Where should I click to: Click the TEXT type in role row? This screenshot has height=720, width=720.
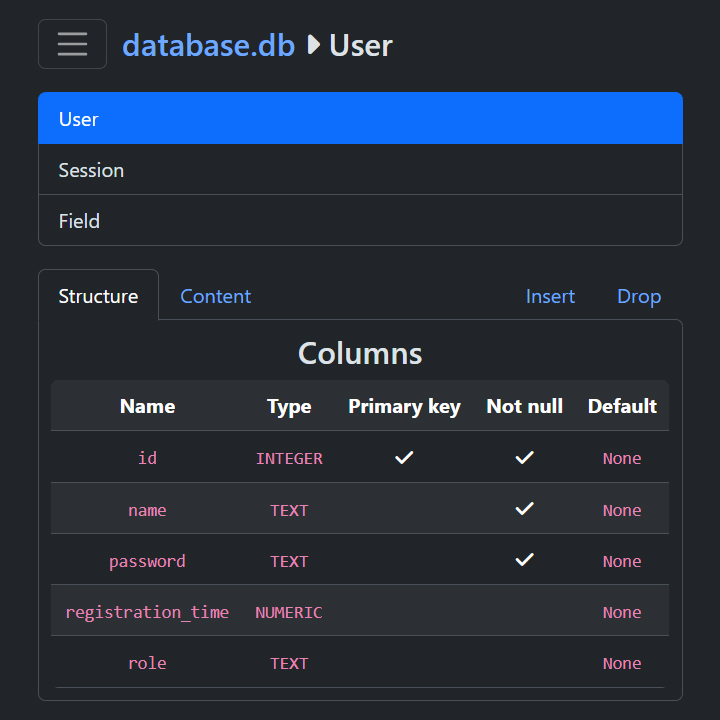[x=289, y=663]
